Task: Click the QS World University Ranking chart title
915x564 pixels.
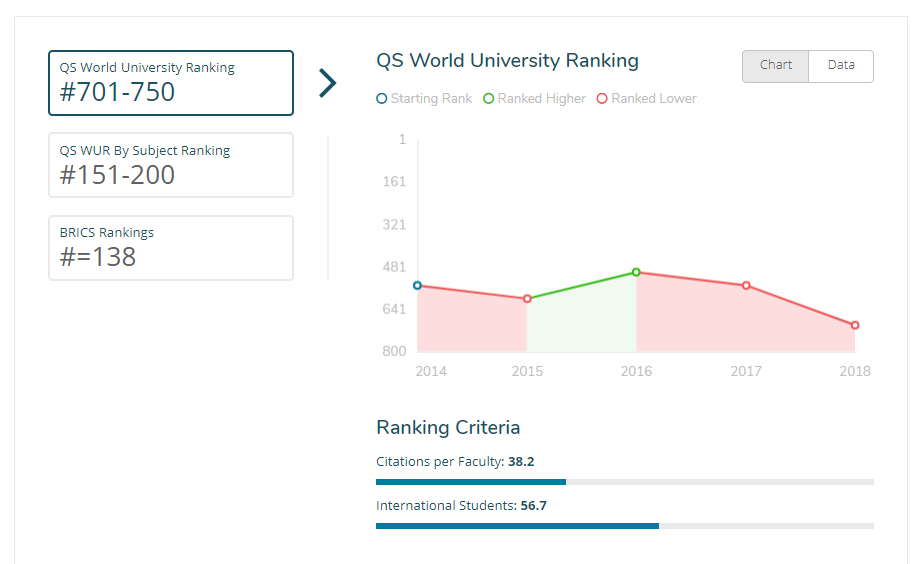Action: (507, 61)
